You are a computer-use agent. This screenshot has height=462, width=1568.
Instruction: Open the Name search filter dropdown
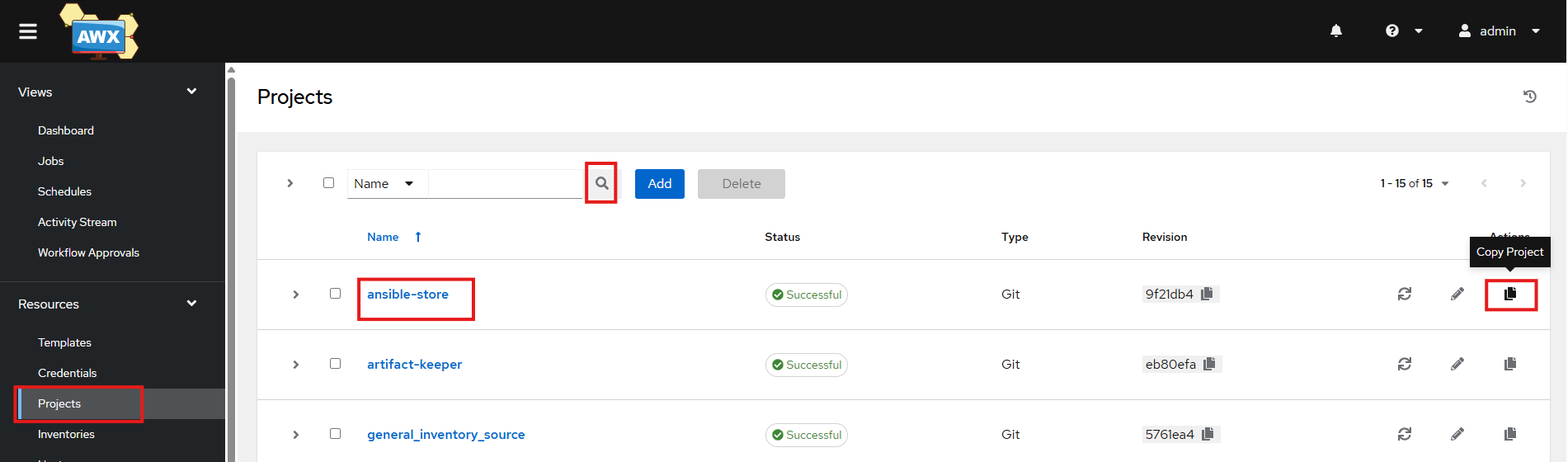coord(387,184)
